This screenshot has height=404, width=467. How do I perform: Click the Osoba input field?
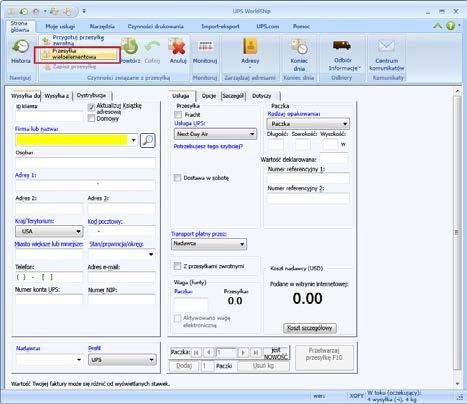tap(85, 163)
